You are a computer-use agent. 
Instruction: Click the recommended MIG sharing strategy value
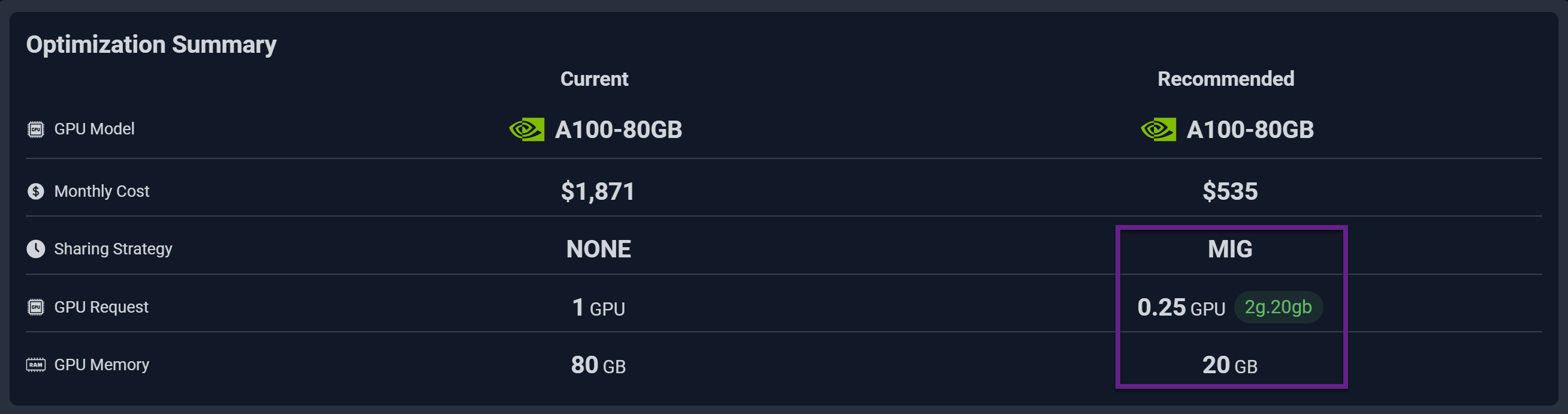1229,249
